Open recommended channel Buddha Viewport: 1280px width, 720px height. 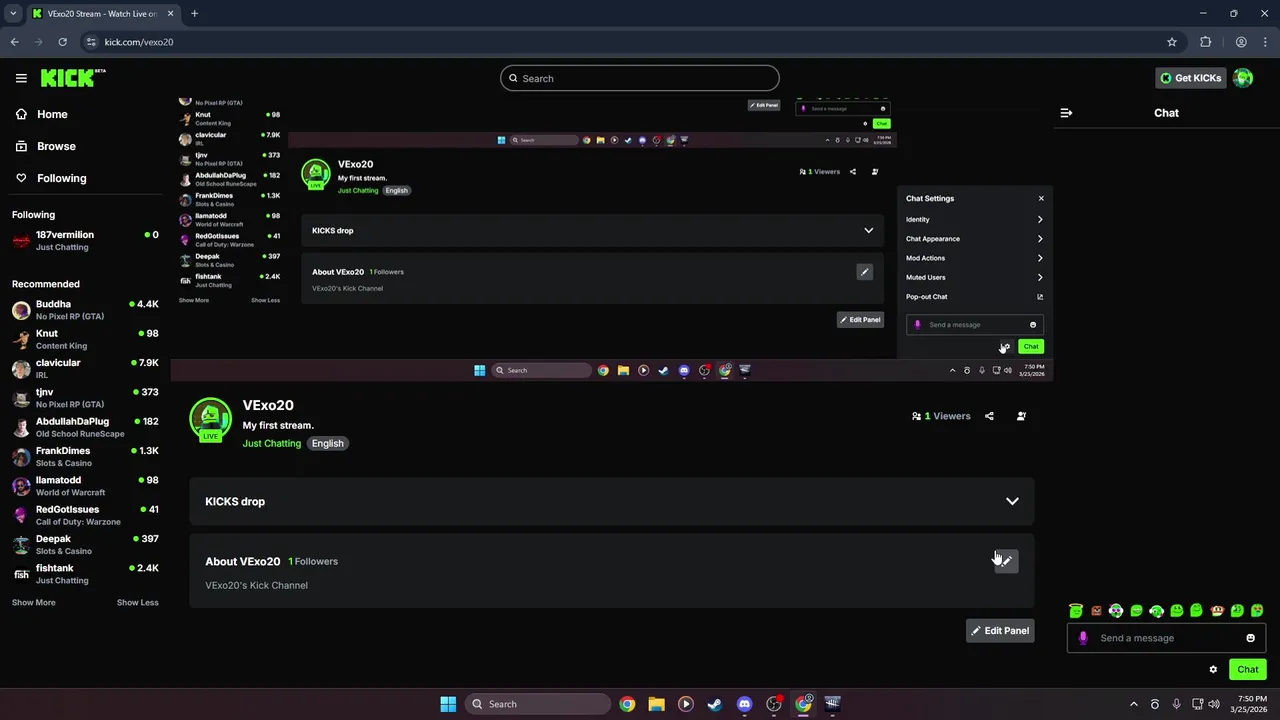click(x=85, y=310)
